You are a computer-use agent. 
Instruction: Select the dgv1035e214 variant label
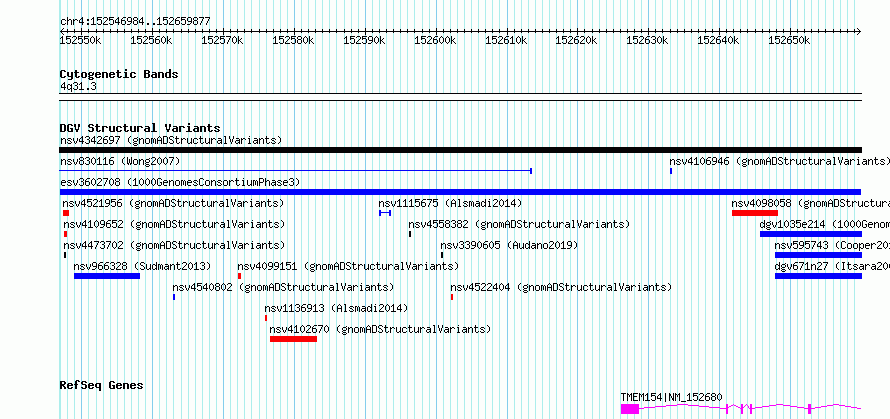pos(825,224)
